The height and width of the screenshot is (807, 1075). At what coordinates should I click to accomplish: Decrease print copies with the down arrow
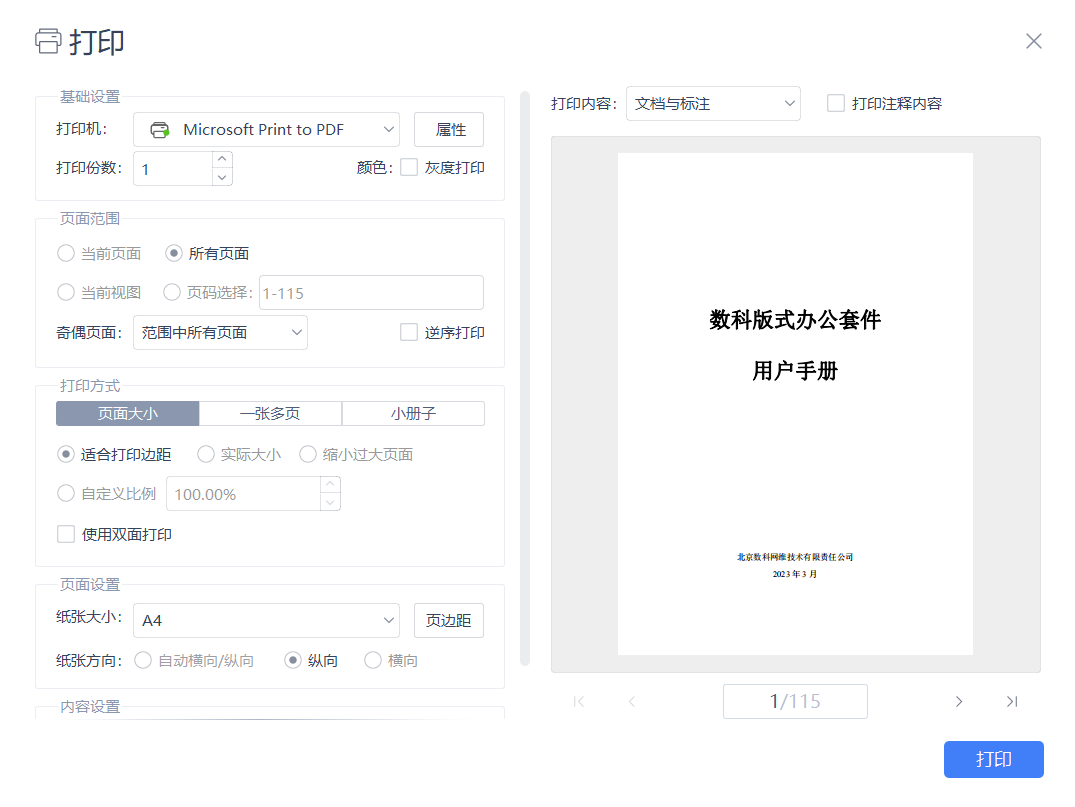click(222, 177)
